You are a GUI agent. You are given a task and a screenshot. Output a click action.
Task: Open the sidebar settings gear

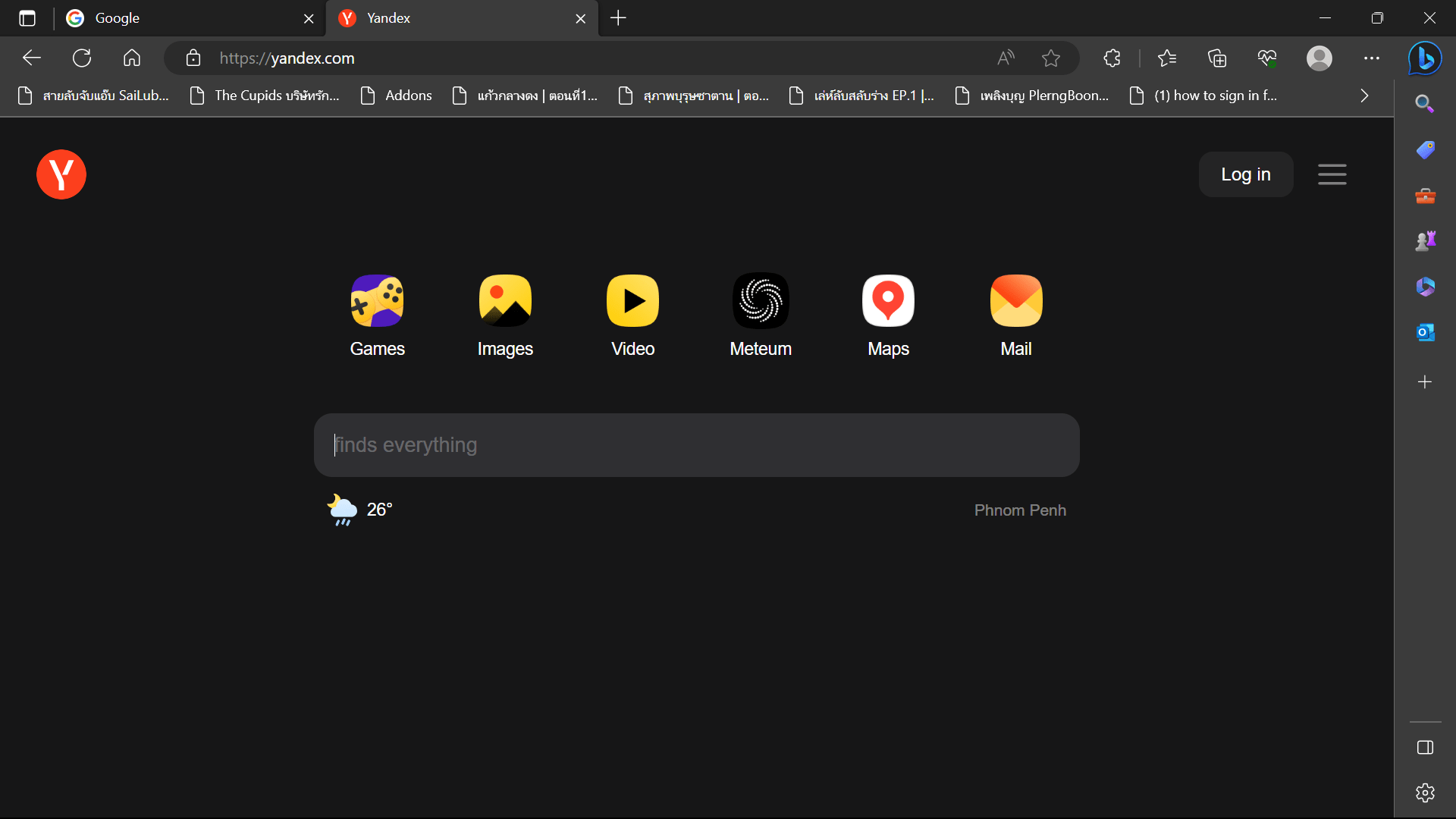click(1425, 792)
